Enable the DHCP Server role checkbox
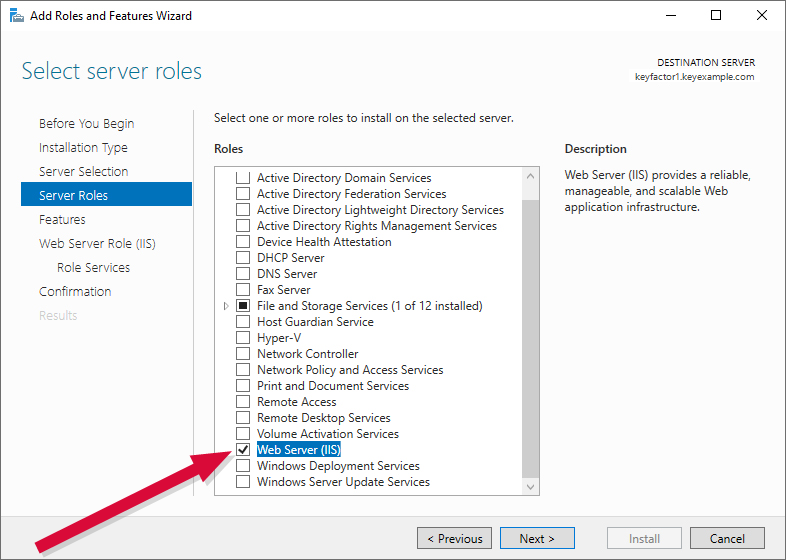The width and height of the screenshot is (786, 560). (x=242, y=258)
